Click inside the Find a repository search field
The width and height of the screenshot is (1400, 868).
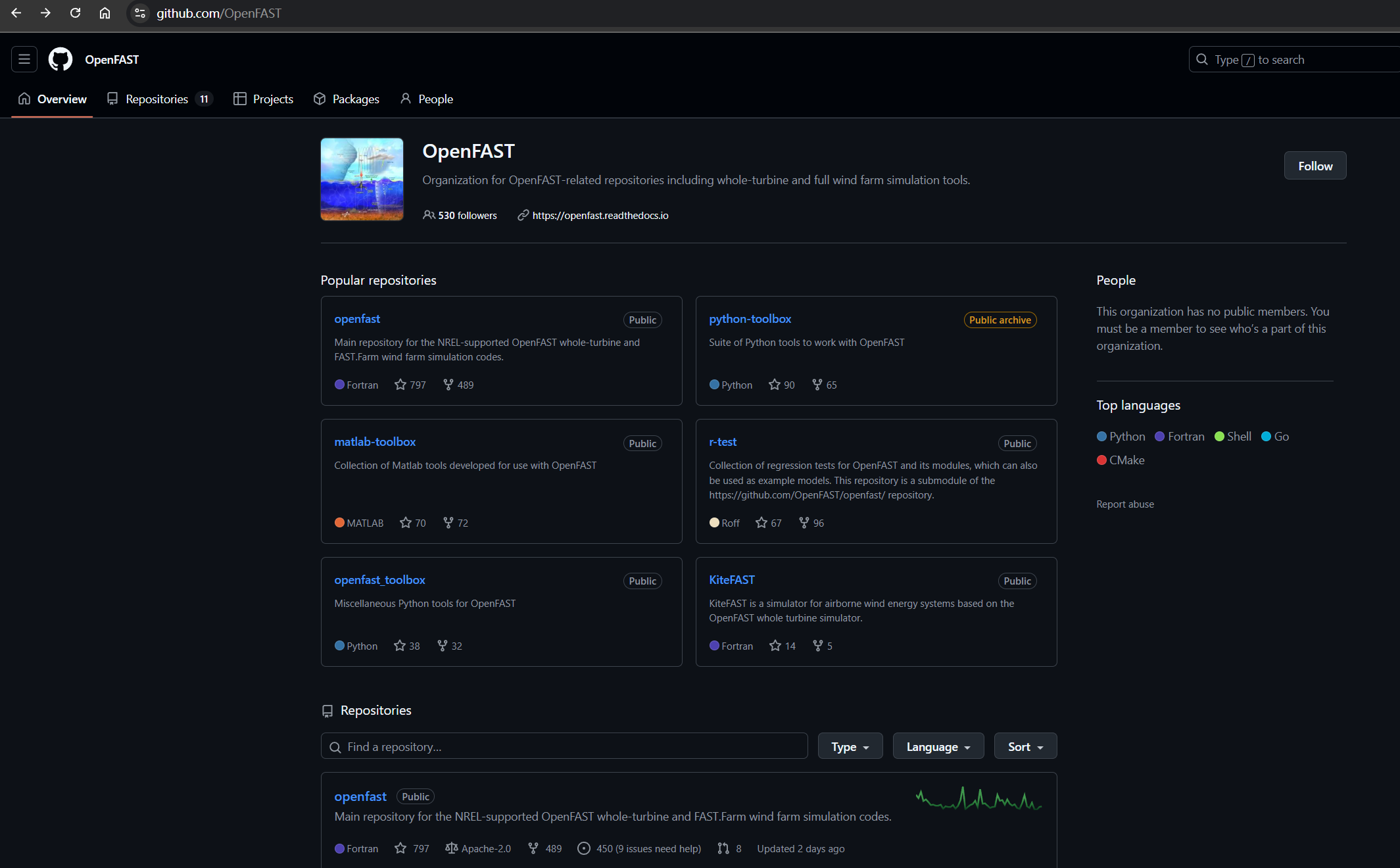click(564, 746)
